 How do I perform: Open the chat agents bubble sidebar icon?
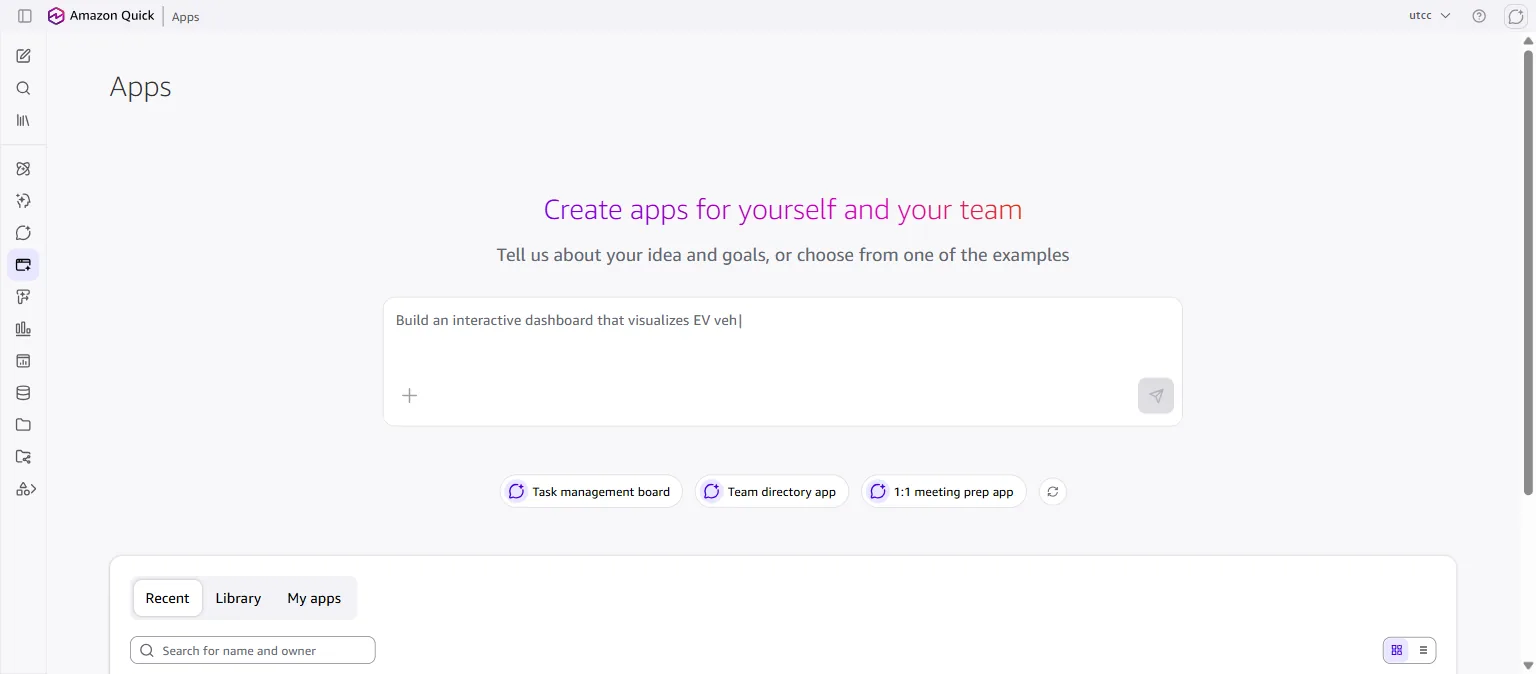pyautogui.click(x=23, y=233)
